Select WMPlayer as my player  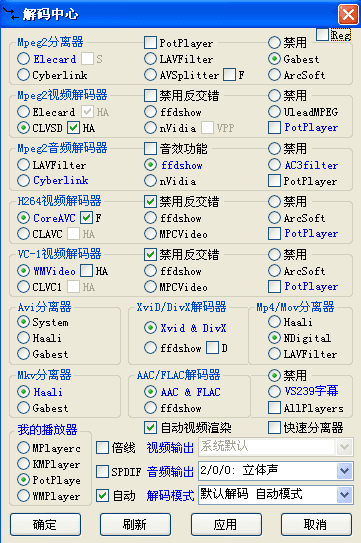point(23,496)
